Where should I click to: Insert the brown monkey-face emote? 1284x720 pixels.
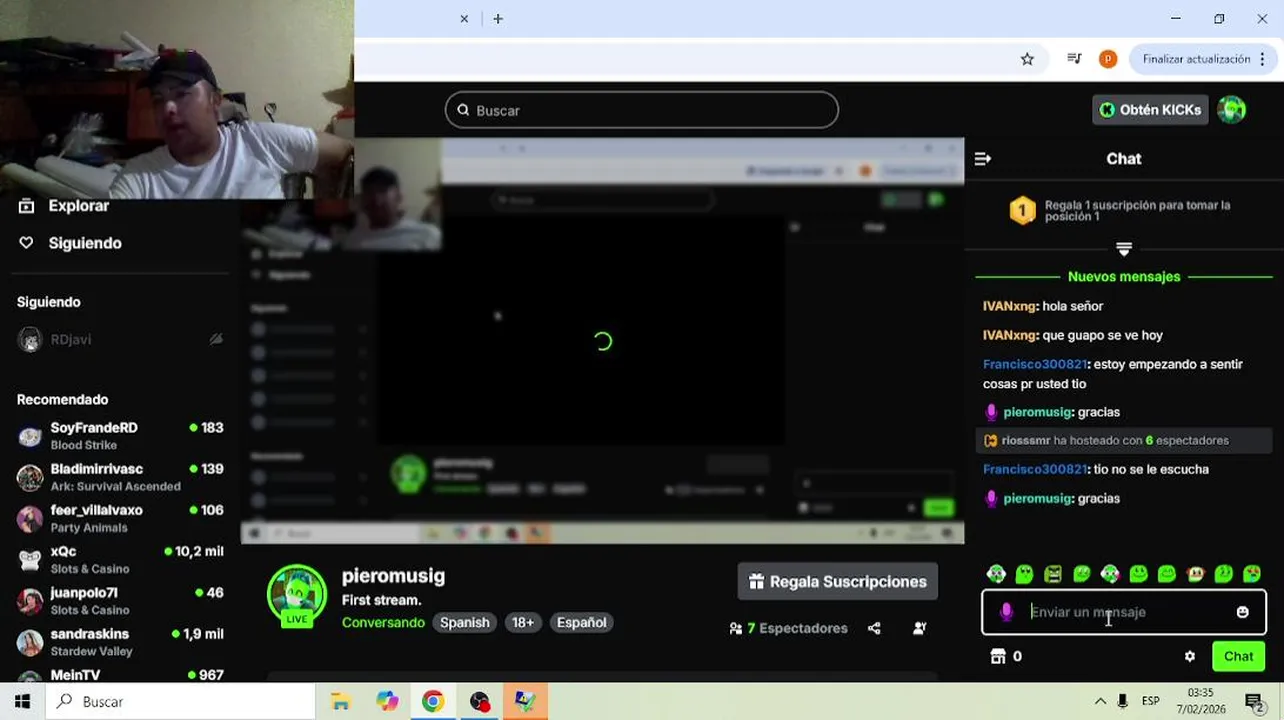click(x=1195, y=574)
